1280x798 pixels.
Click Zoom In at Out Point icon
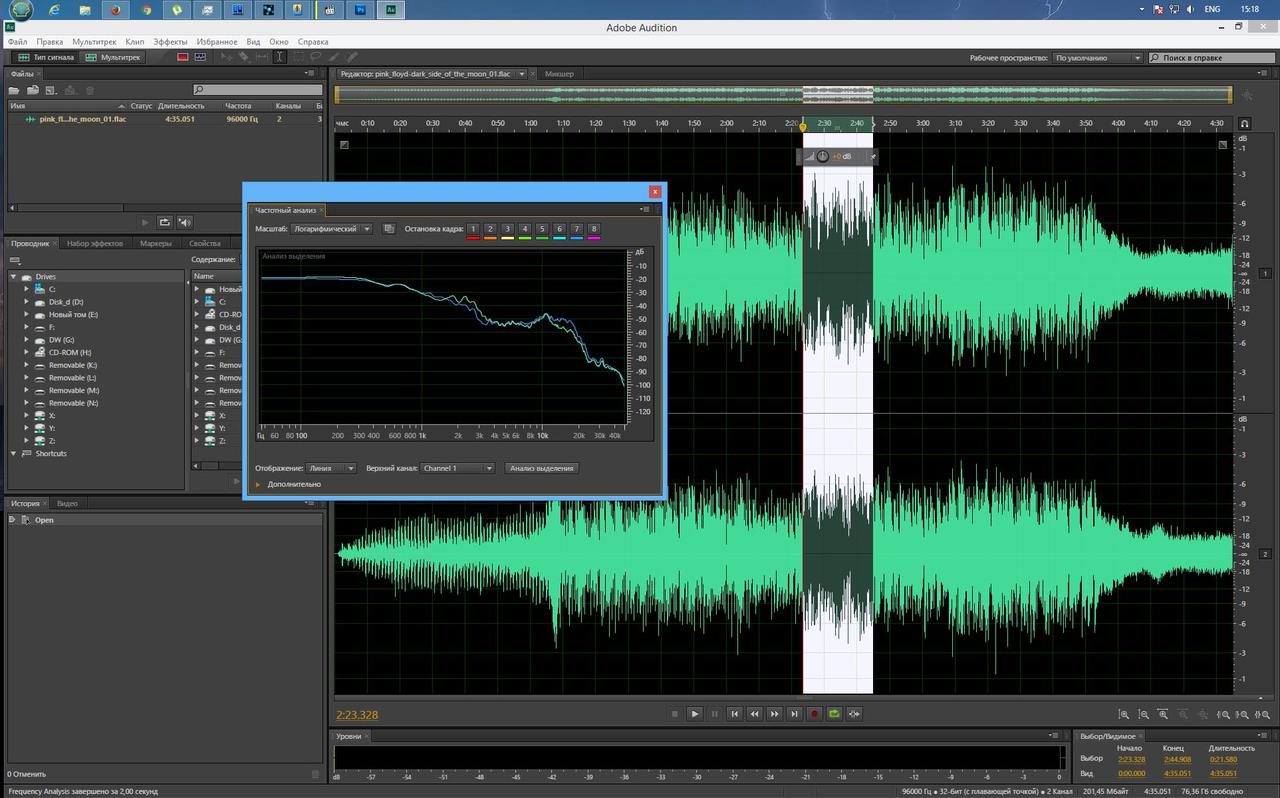[1241, 714]
